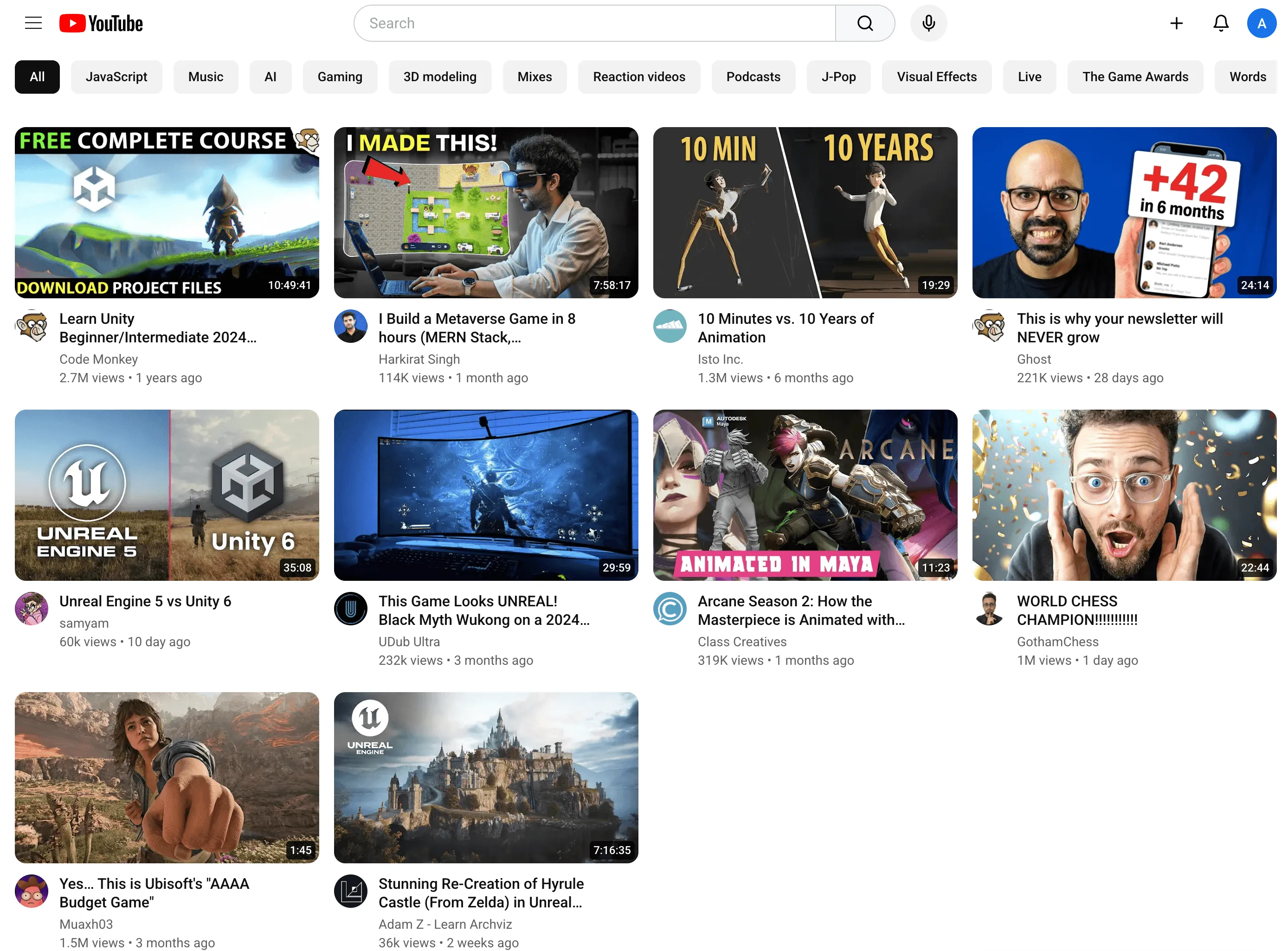Viewport: 1288px width, 951px height.
Task: Open Harkirat Singh channel avatar
Action: click(x=351, y=326)
